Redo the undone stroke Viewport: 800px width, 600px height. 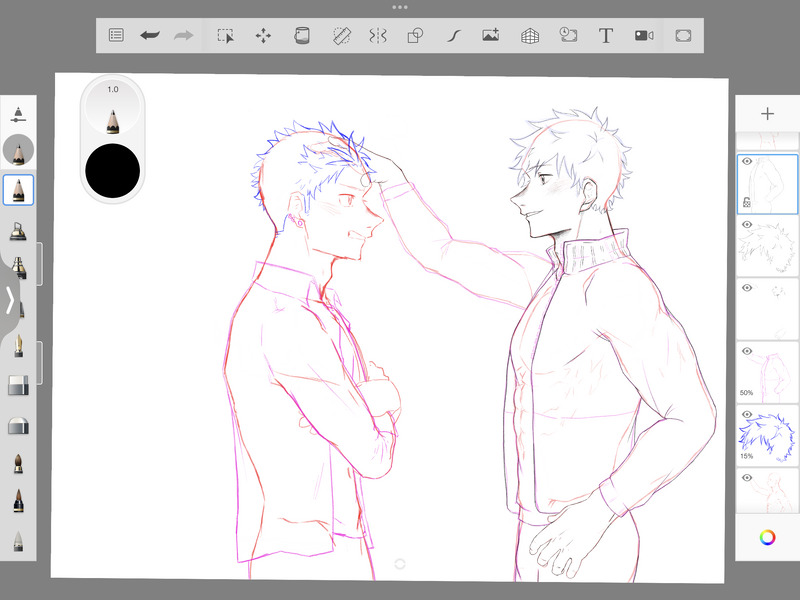[184, 35]
